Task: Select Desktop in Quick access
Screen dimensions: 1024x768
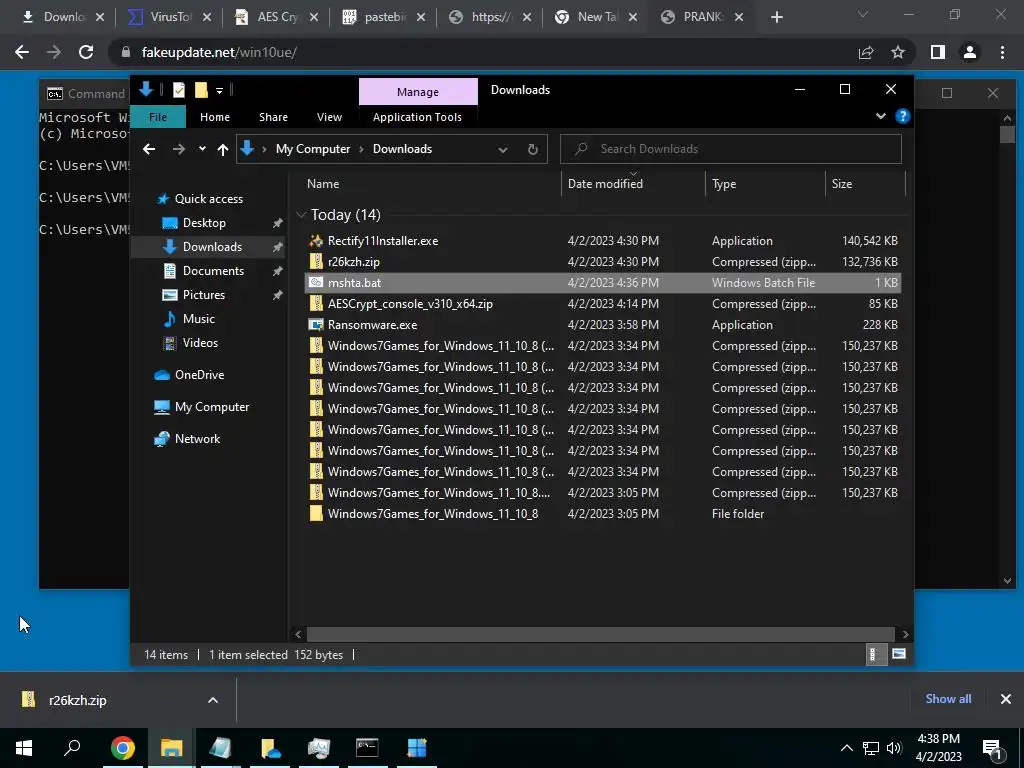Action: point(204,223)
